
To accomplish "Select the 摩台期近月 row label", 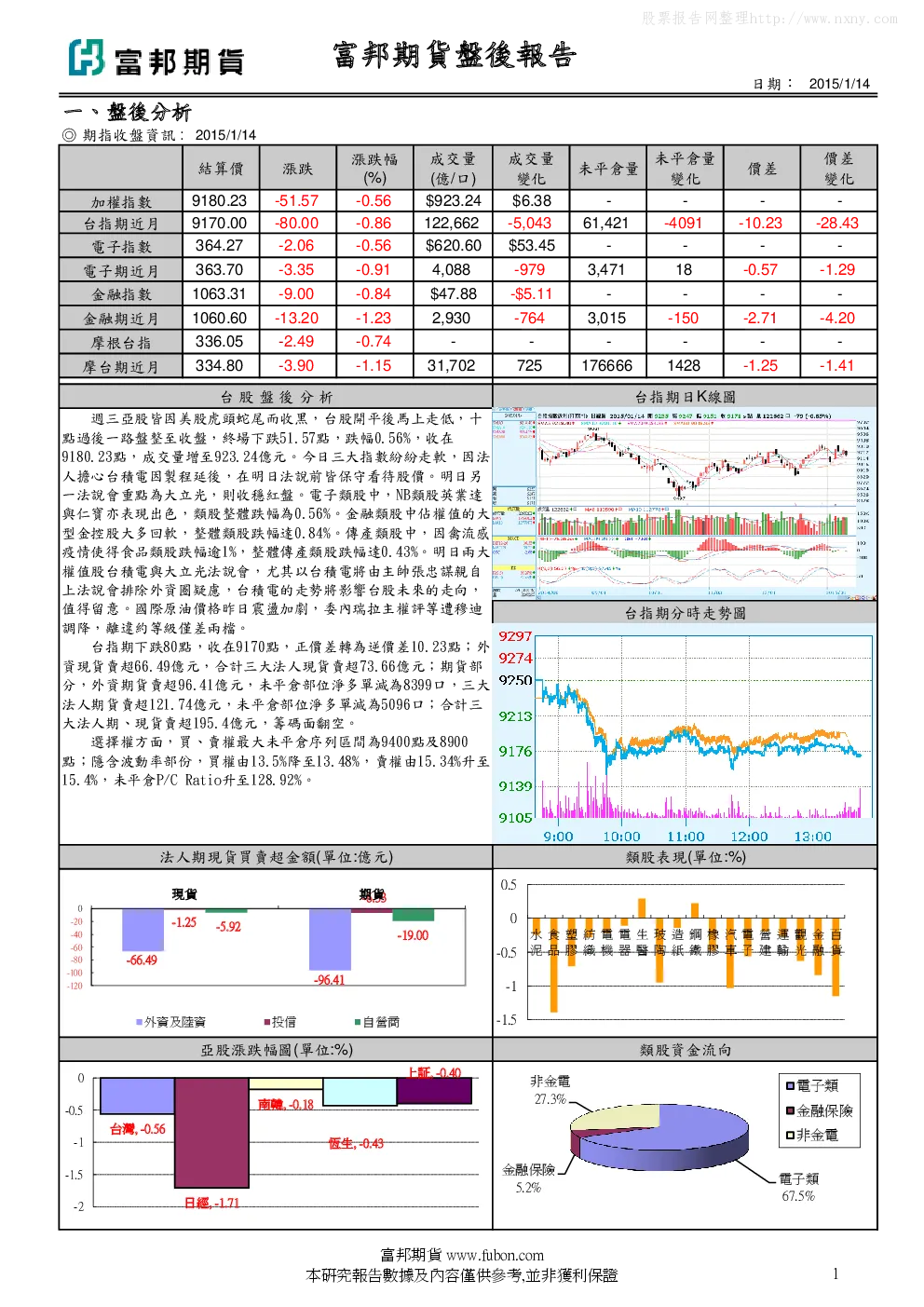I will coord(121,367).
